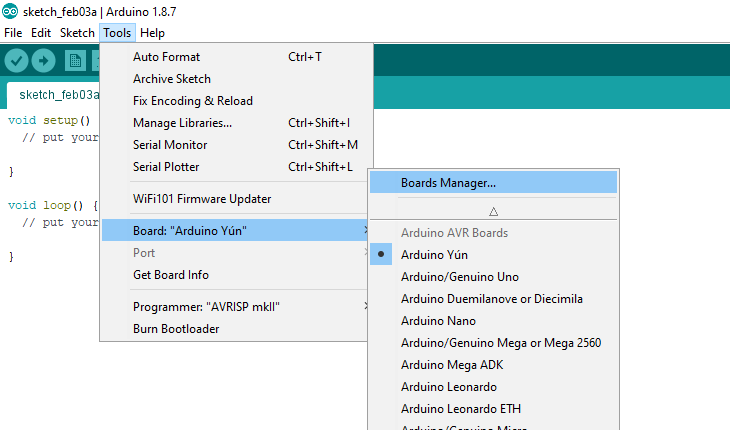Click the scroll-up triangle in boards list
This screenshot has width=730, height=430.
(493, 212)
